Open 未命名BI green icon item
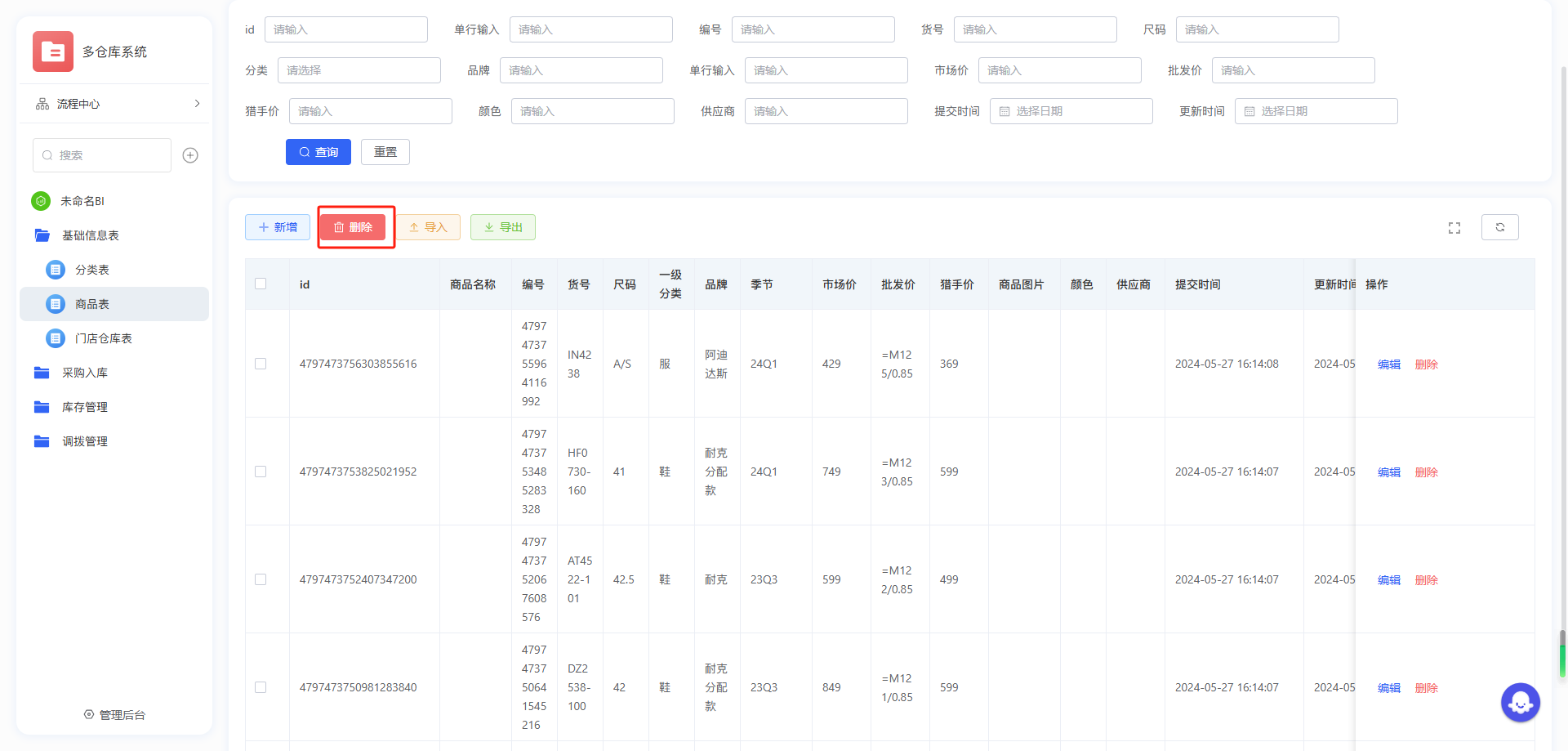The height and width of the screenshot is (751, 1568). point(41,201)
